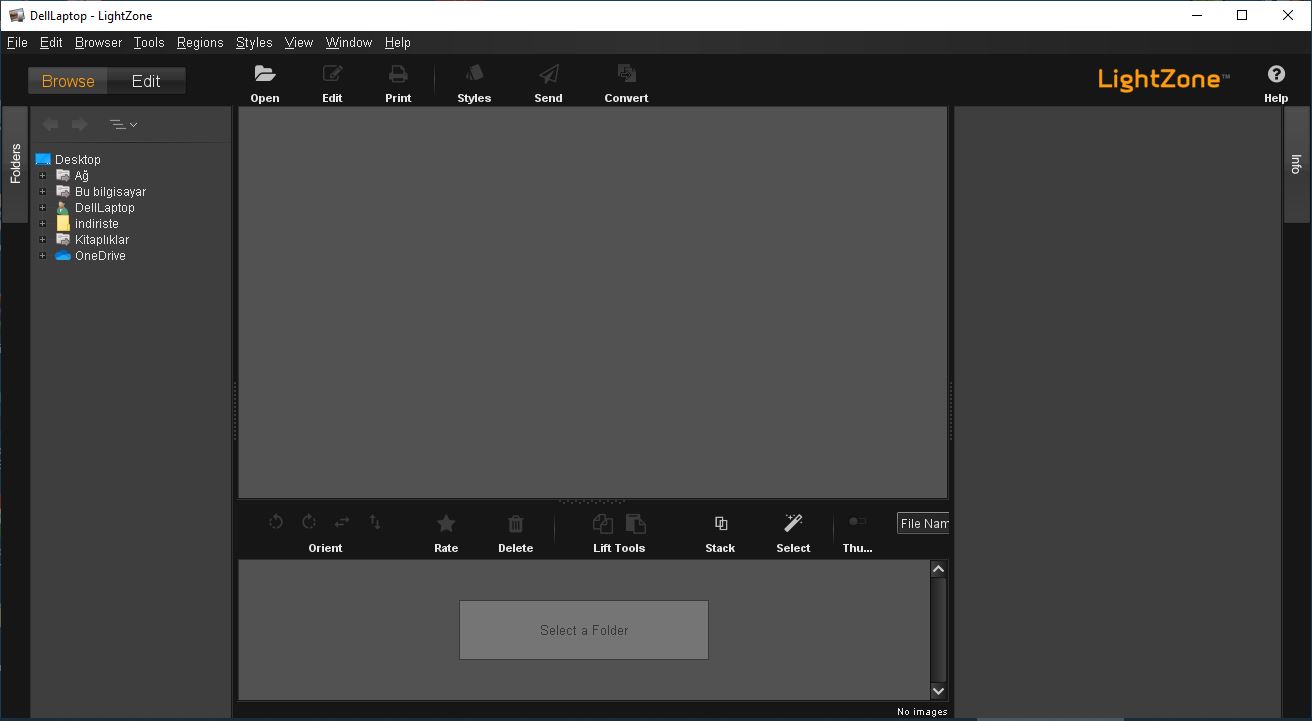Viewport: 1312px width, 721px height.
Task: Open the Styles toolbar icon
Action: click(x=474, y=73)
